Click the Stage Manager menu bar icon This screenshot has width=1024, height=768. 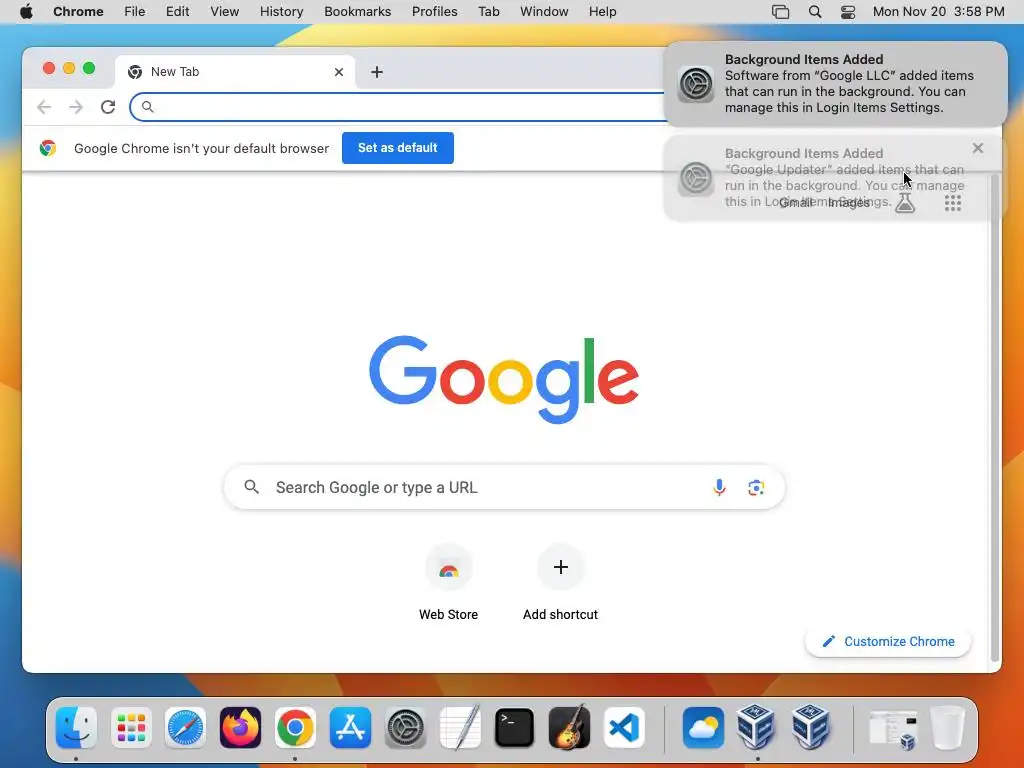point(780,12)
